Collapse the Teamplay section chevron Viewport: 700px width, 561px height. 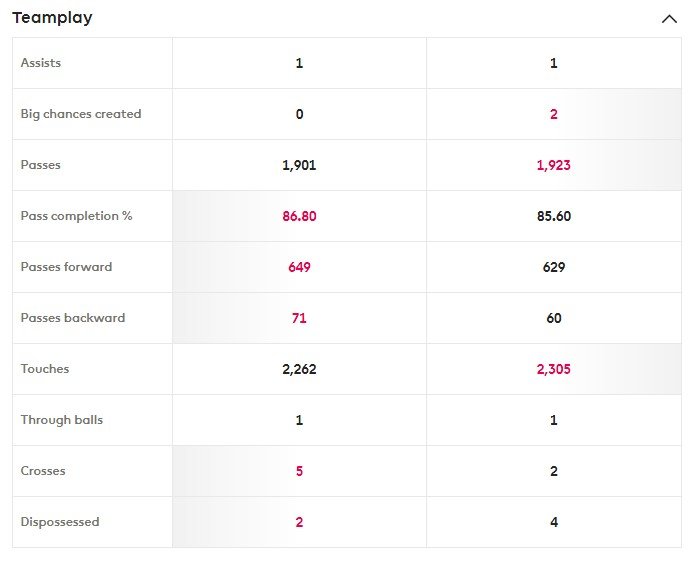(669, 19)
